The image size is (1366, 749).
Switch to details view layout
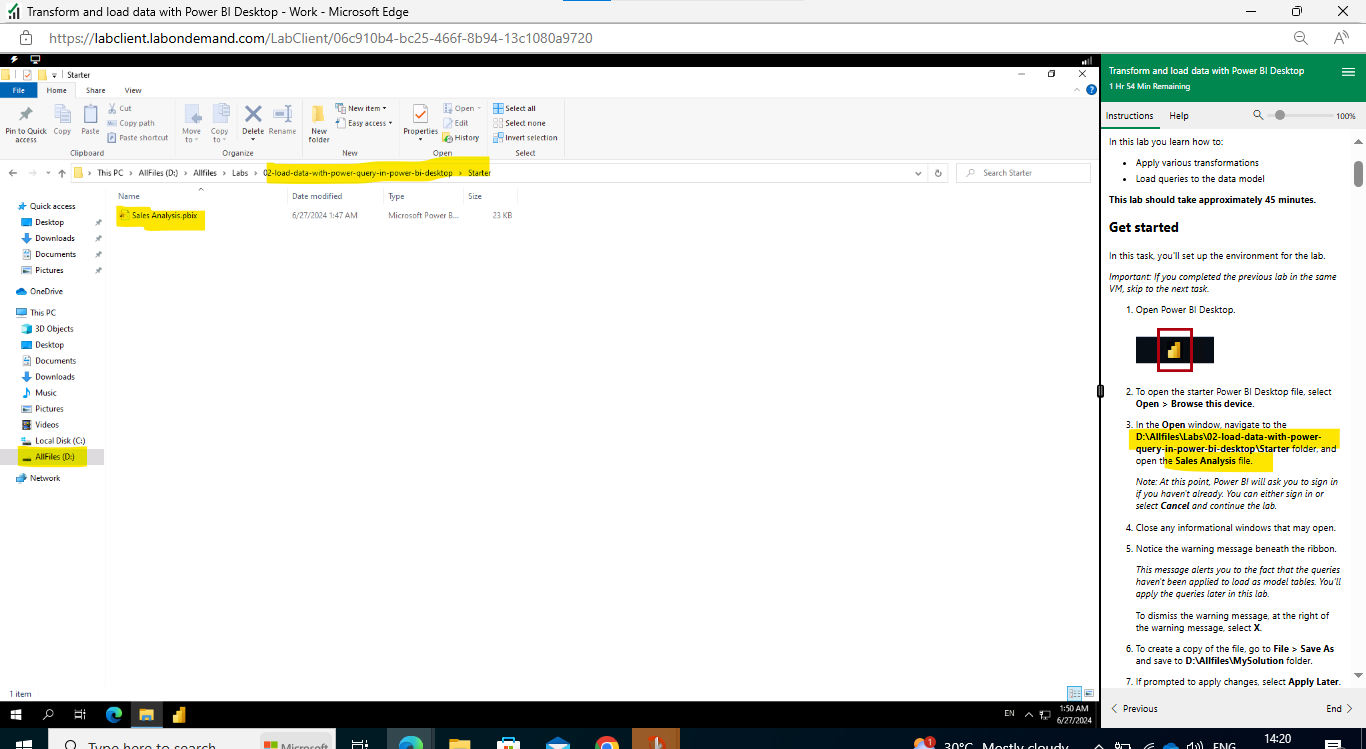point(1073,692)
